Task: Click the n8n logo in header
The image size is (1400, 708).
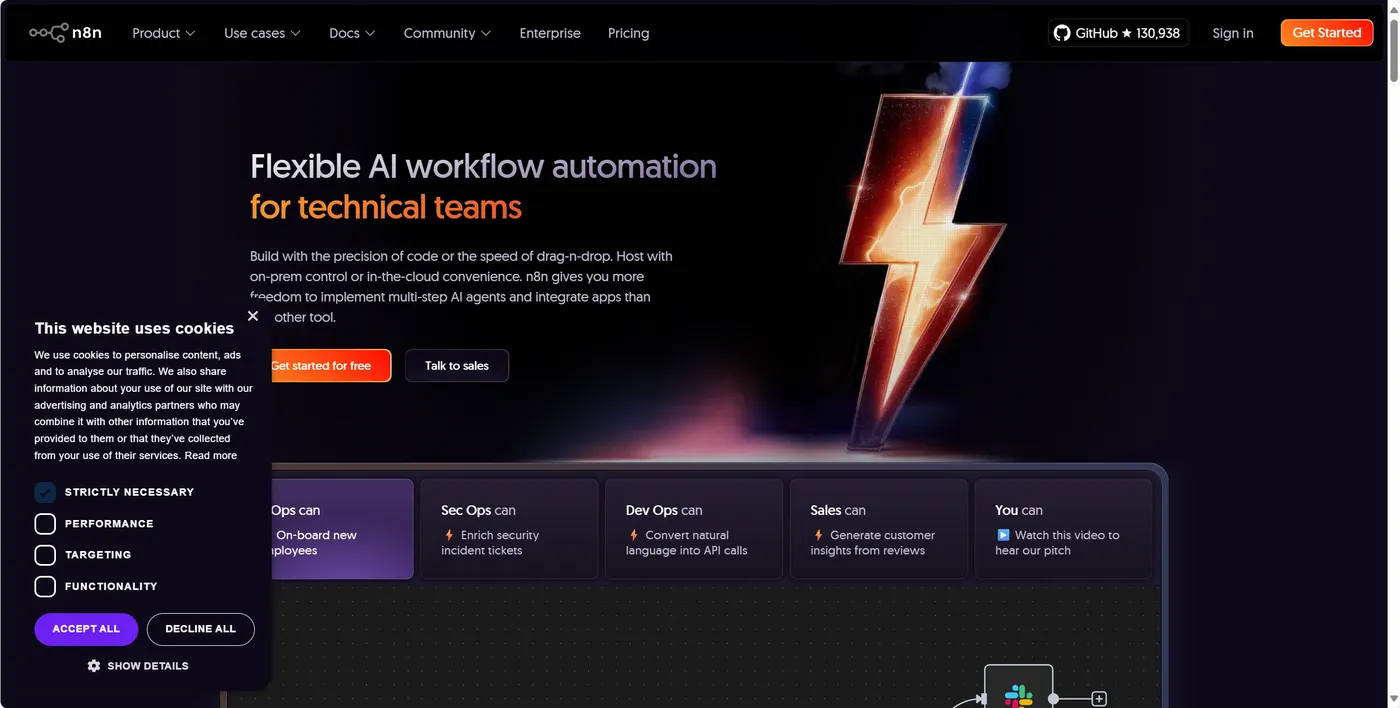Action: tap(65, 33)
